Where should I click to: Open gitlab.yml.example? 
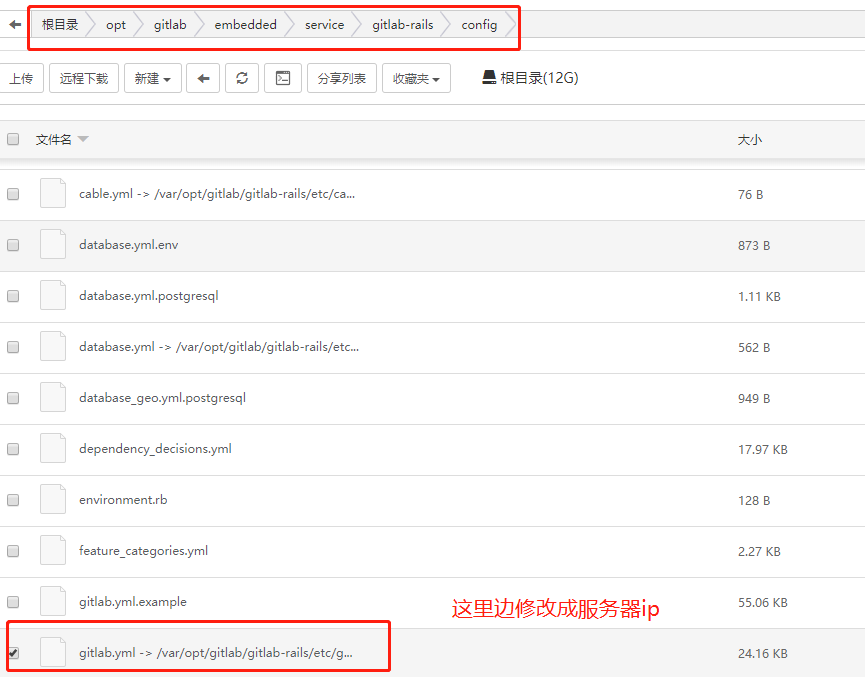[x=133, y=601]
